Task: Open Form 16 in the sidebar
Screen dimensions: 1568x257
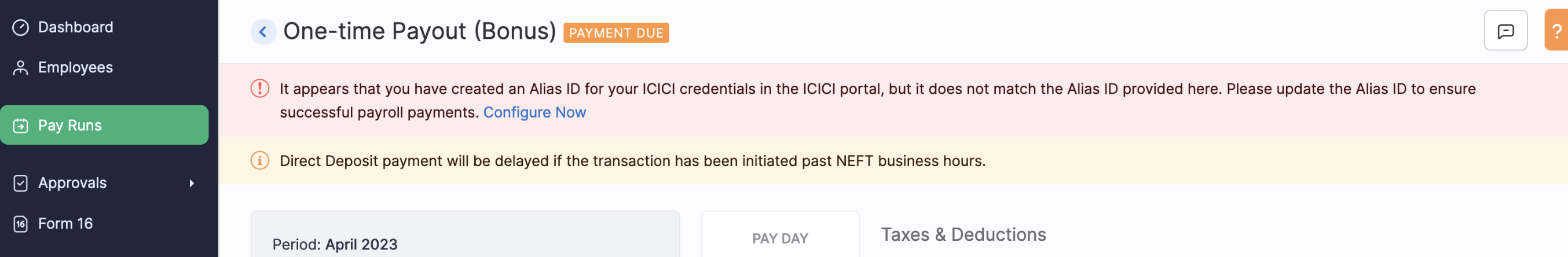Action: [65, 224]
